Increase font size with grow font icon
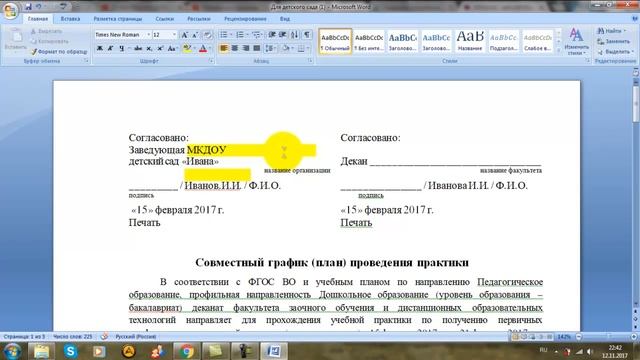Screen dimensions: 640x360 coord(184,35)
